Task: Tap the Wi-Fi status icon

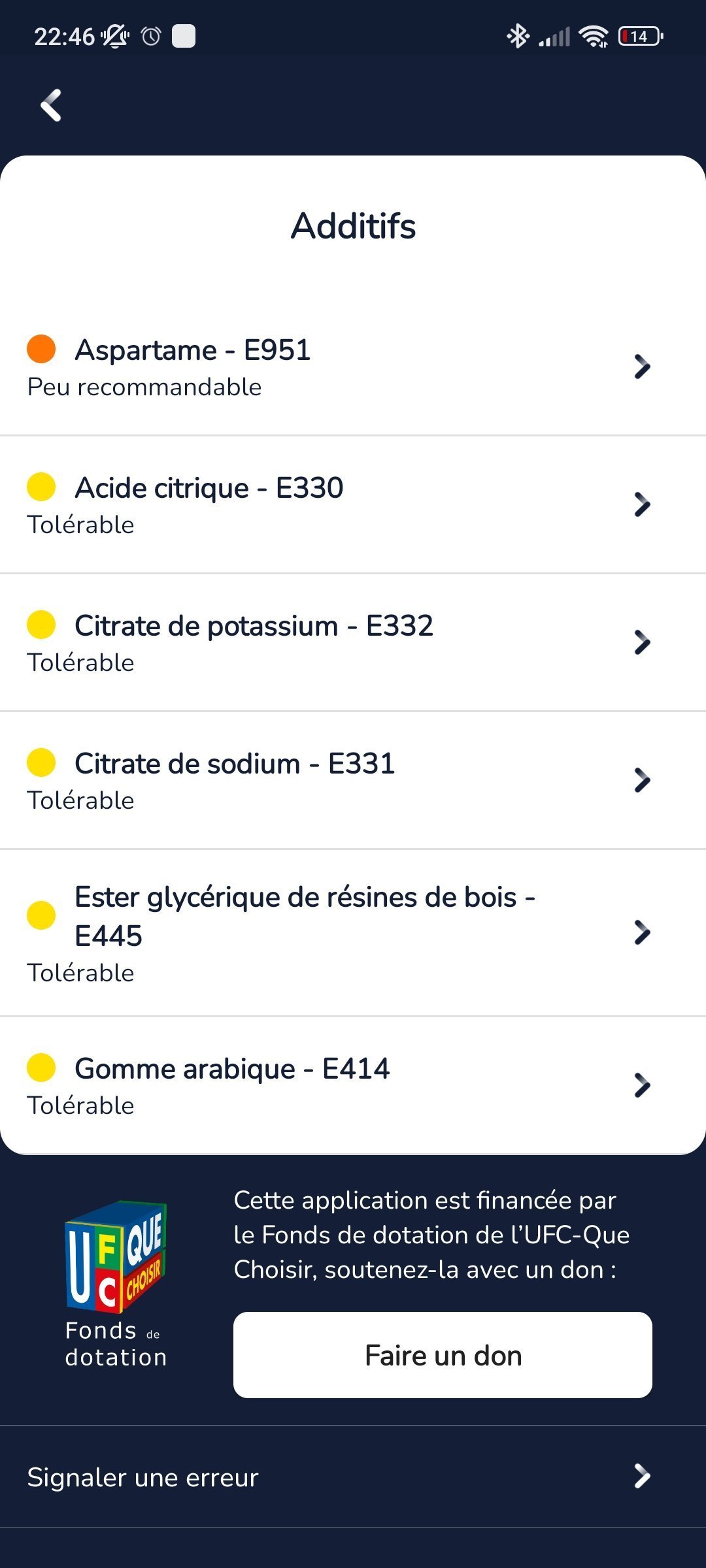Action: [x=594, y=37]
